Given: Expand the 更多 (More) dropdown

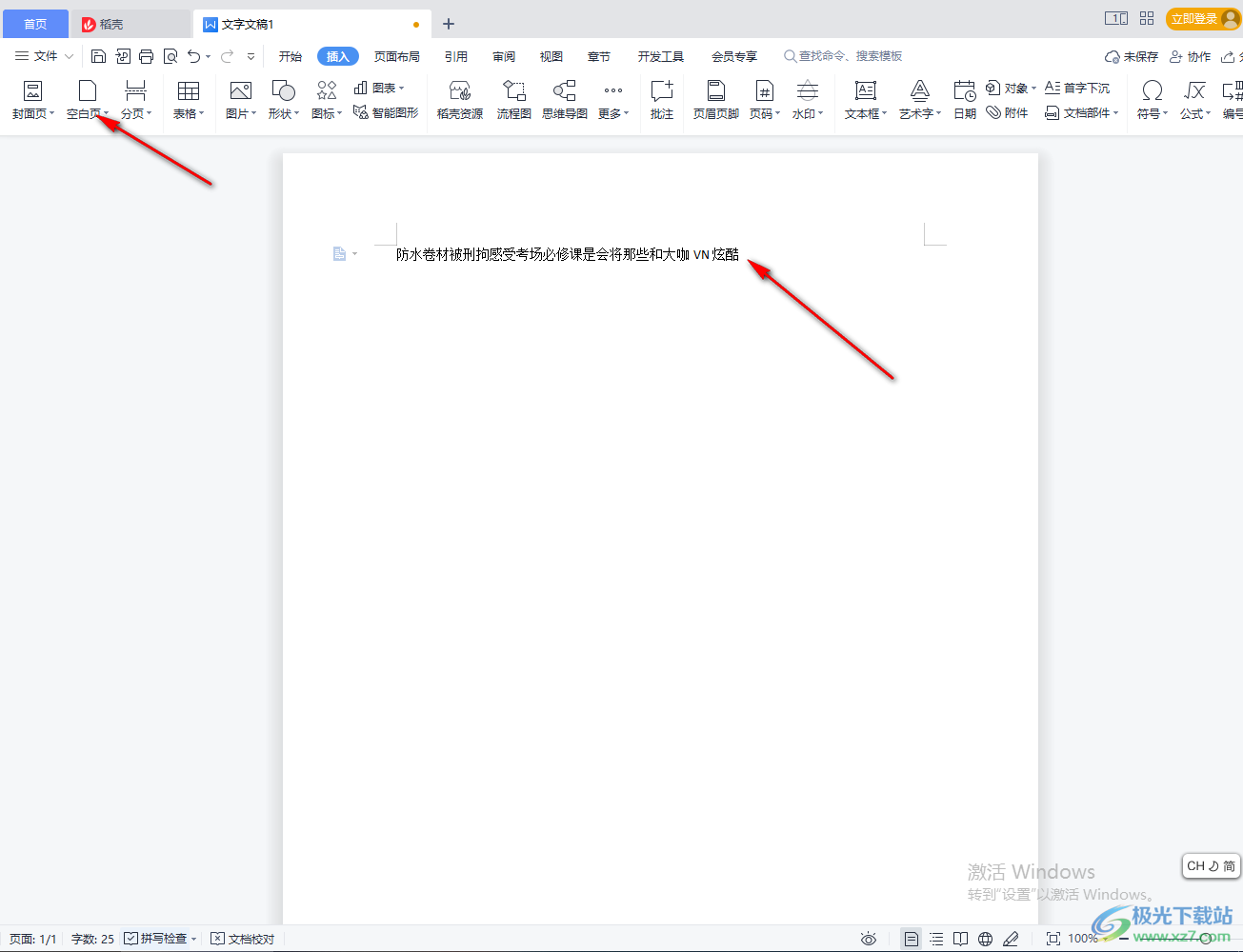Looking at the screenshot, I should (x=613, y=100).
